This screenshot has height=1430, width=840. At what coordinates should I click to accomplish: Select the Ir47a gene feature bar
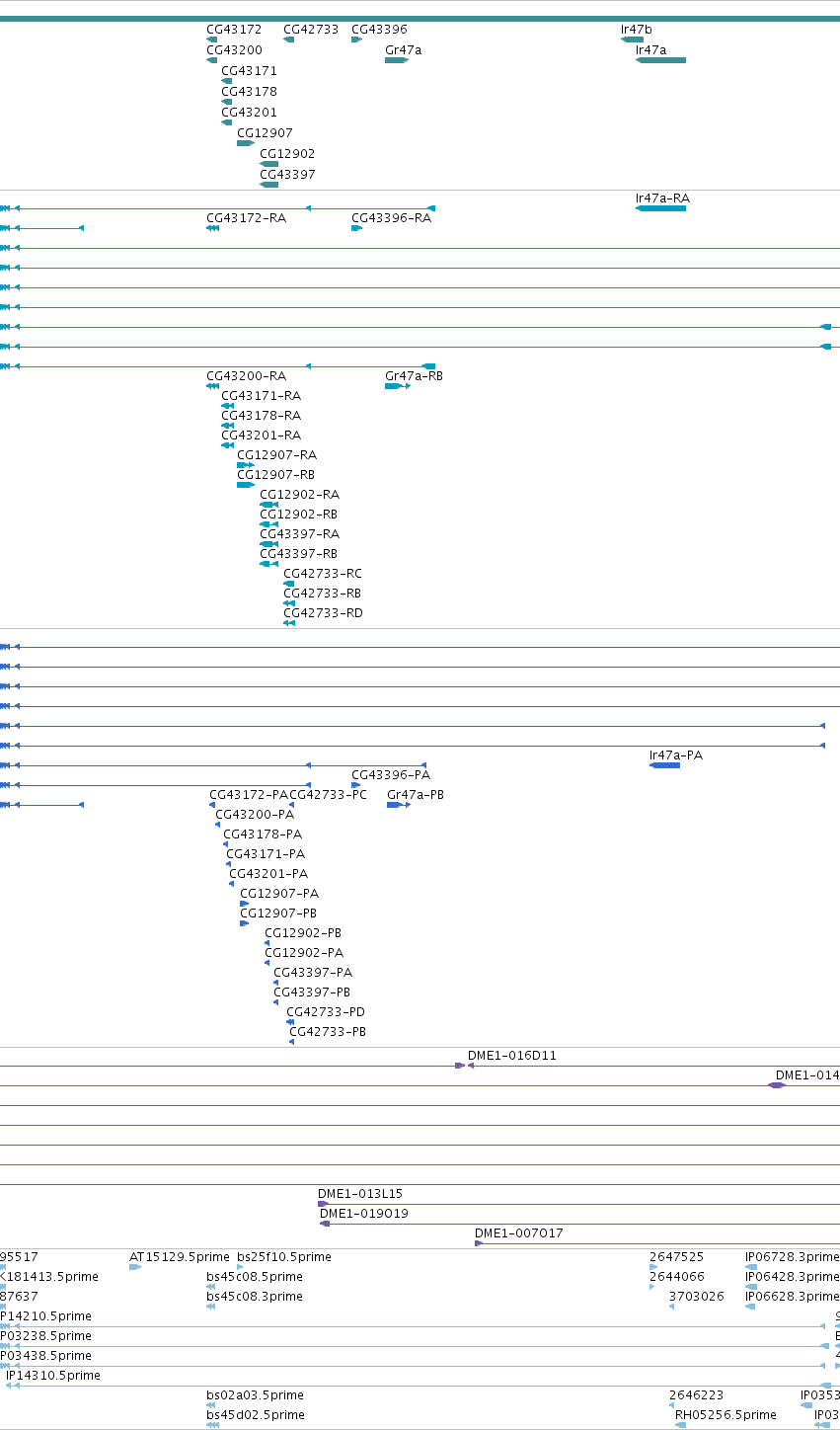tap(660, 60)
